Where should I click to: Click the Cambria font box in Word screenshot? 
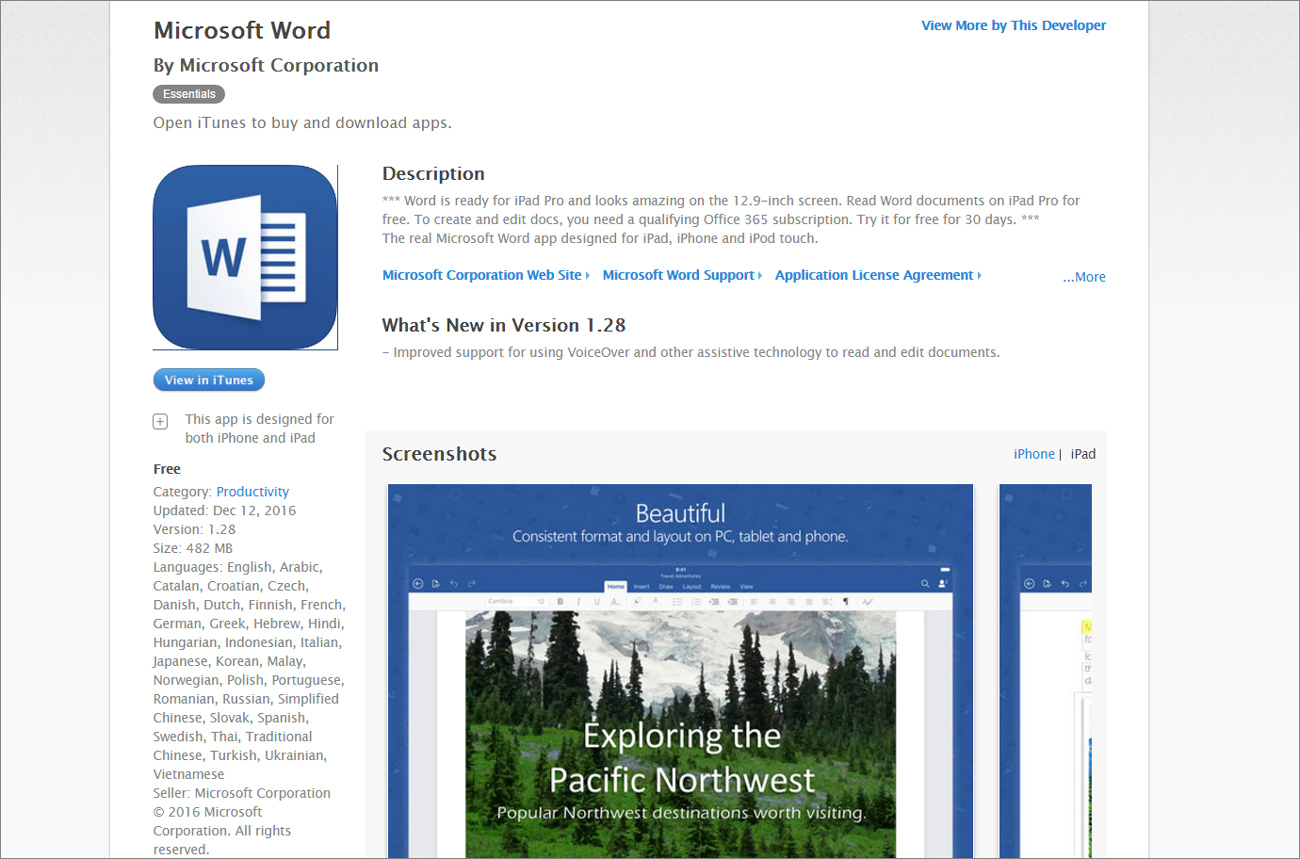(508, 601)
